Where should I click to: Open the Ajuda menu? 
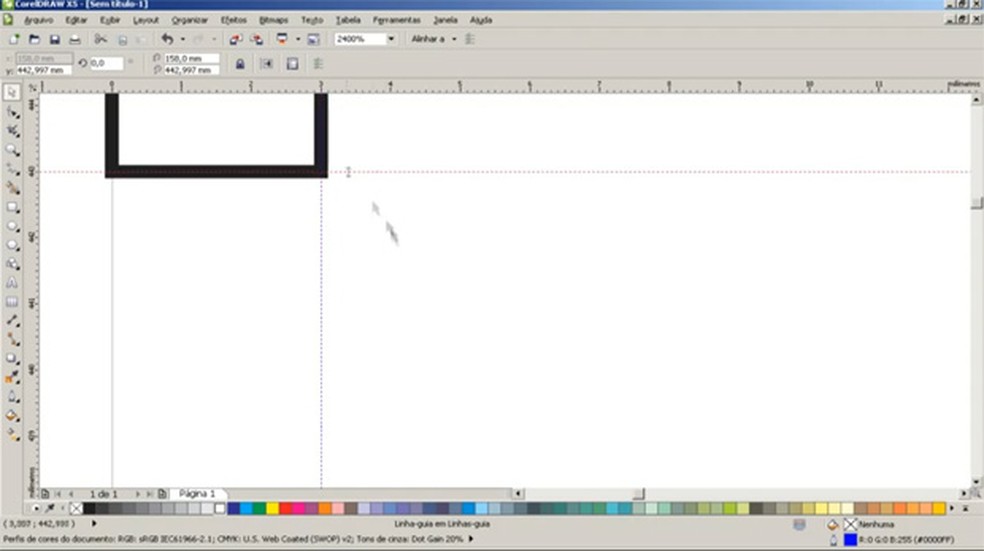481,20
